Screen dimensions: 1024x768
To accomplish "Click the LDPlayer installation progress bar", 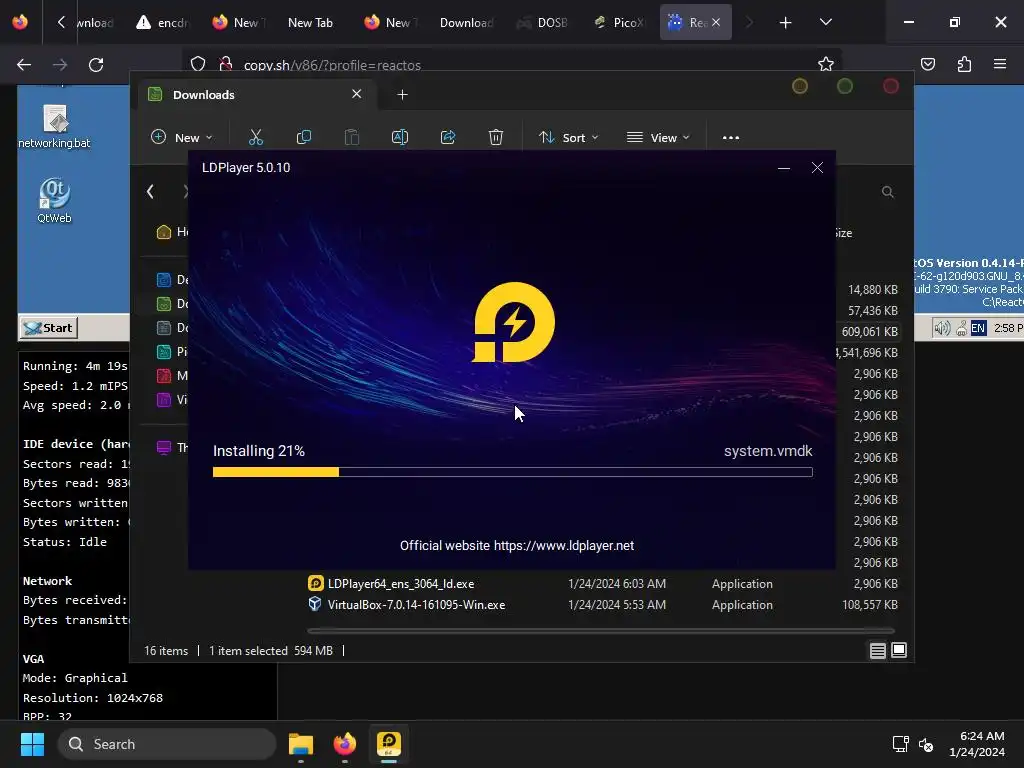I will point(513,472).
